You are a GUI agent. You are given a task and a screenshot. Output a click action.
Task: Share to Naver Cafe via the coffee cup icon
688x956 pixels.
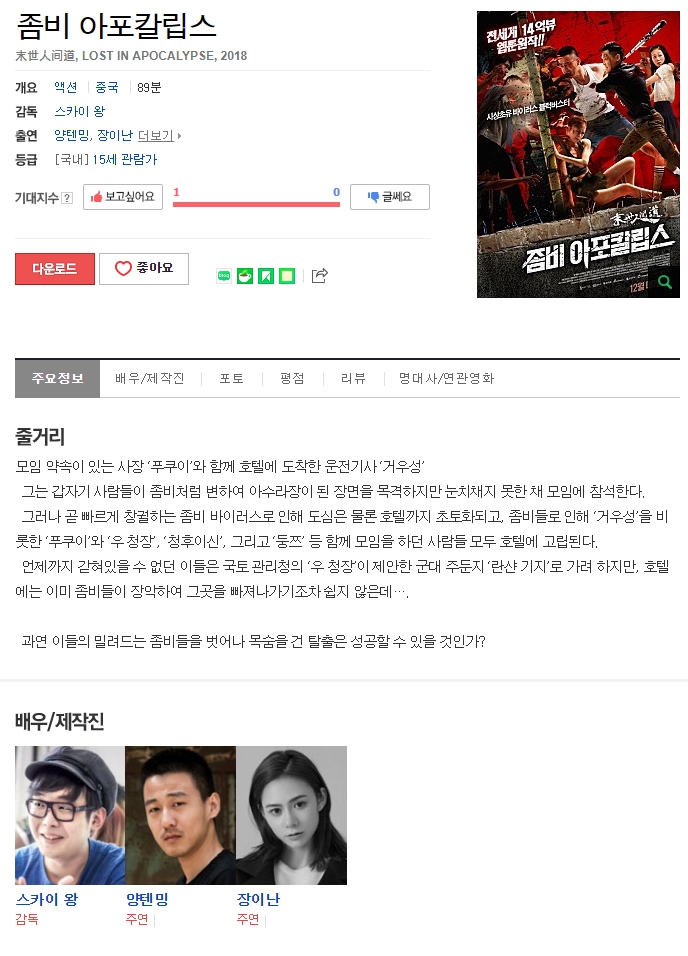click(245, 276)
